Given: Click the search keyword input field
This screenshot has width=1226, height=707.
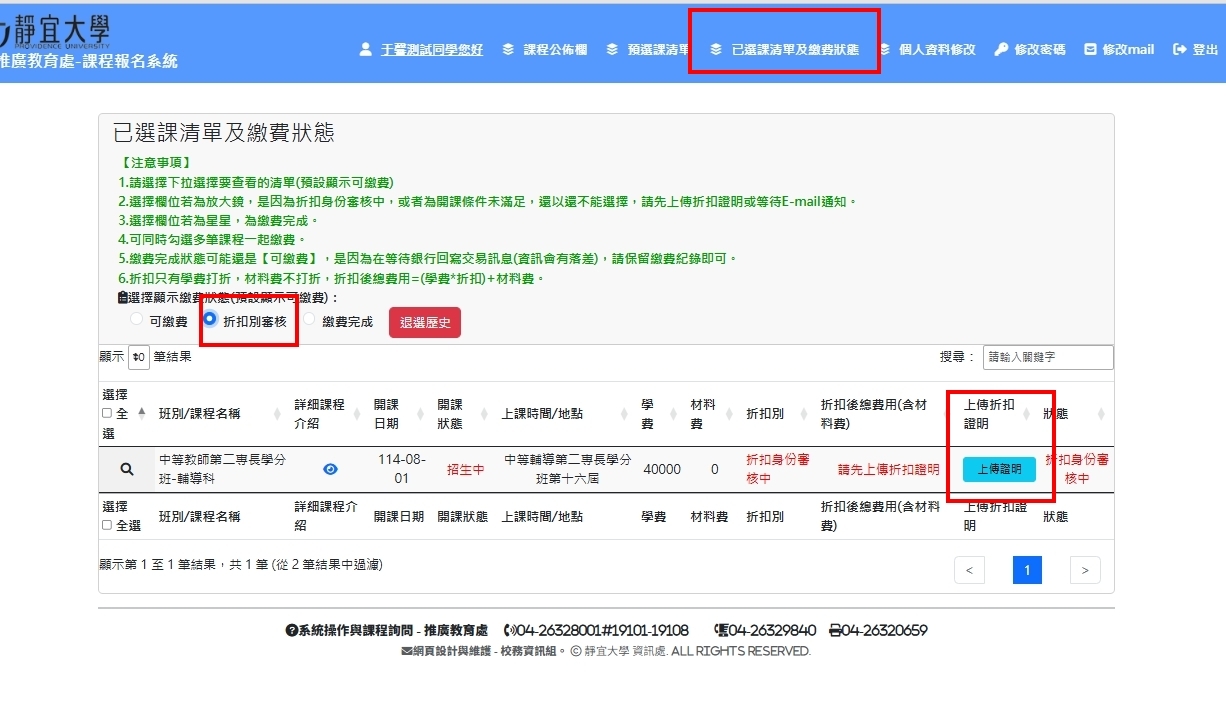Looking at the screenshot, I should coord(1048,357).
